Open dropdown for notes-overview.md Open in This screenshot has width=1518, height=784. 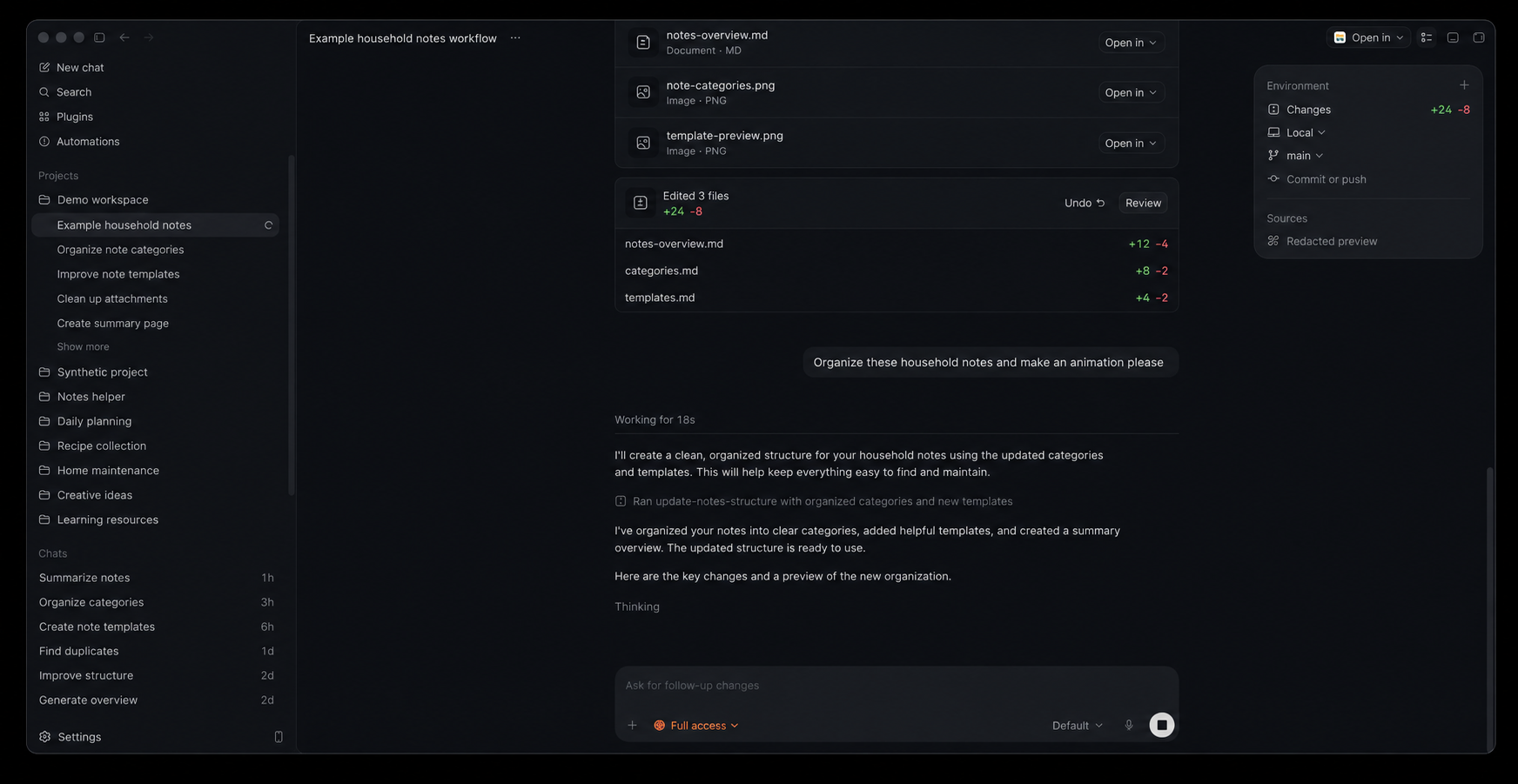(1131, 43)
